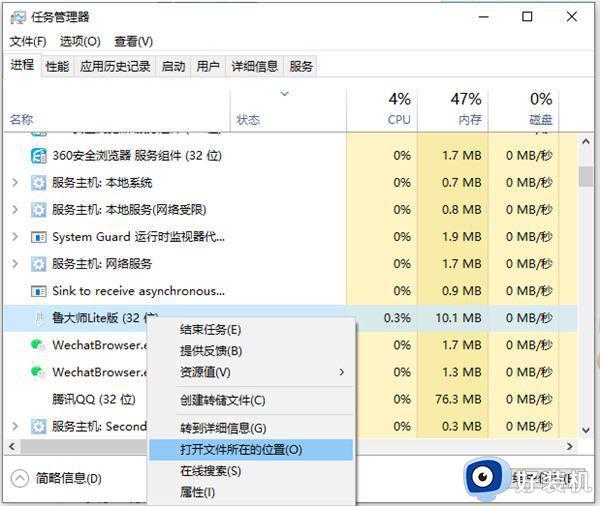
Task: Select the 360安全浏览器 服务组件 (32 位) row
Action: [291, 156]
